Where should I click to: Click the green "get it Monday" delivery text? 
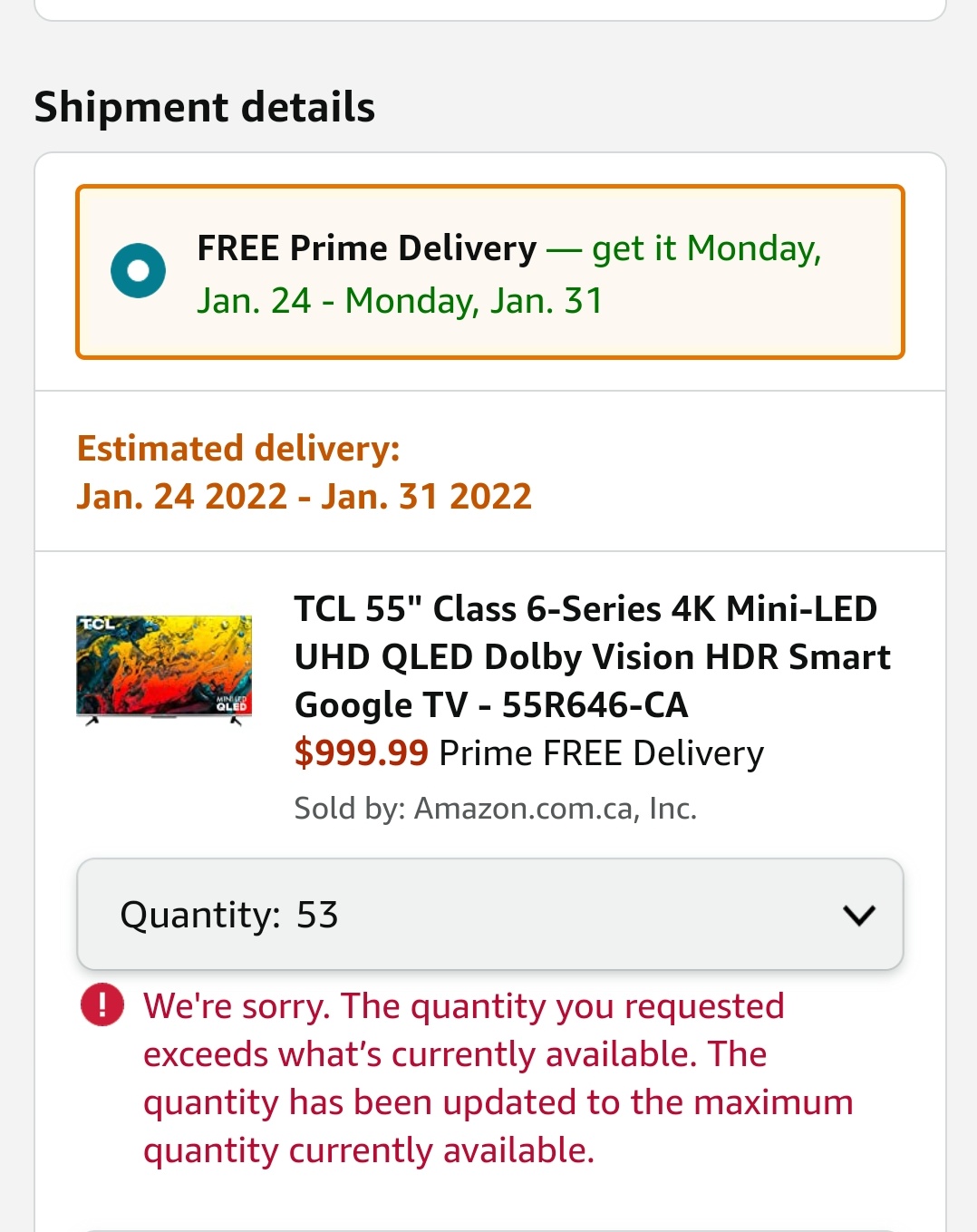tap(706, 248)
